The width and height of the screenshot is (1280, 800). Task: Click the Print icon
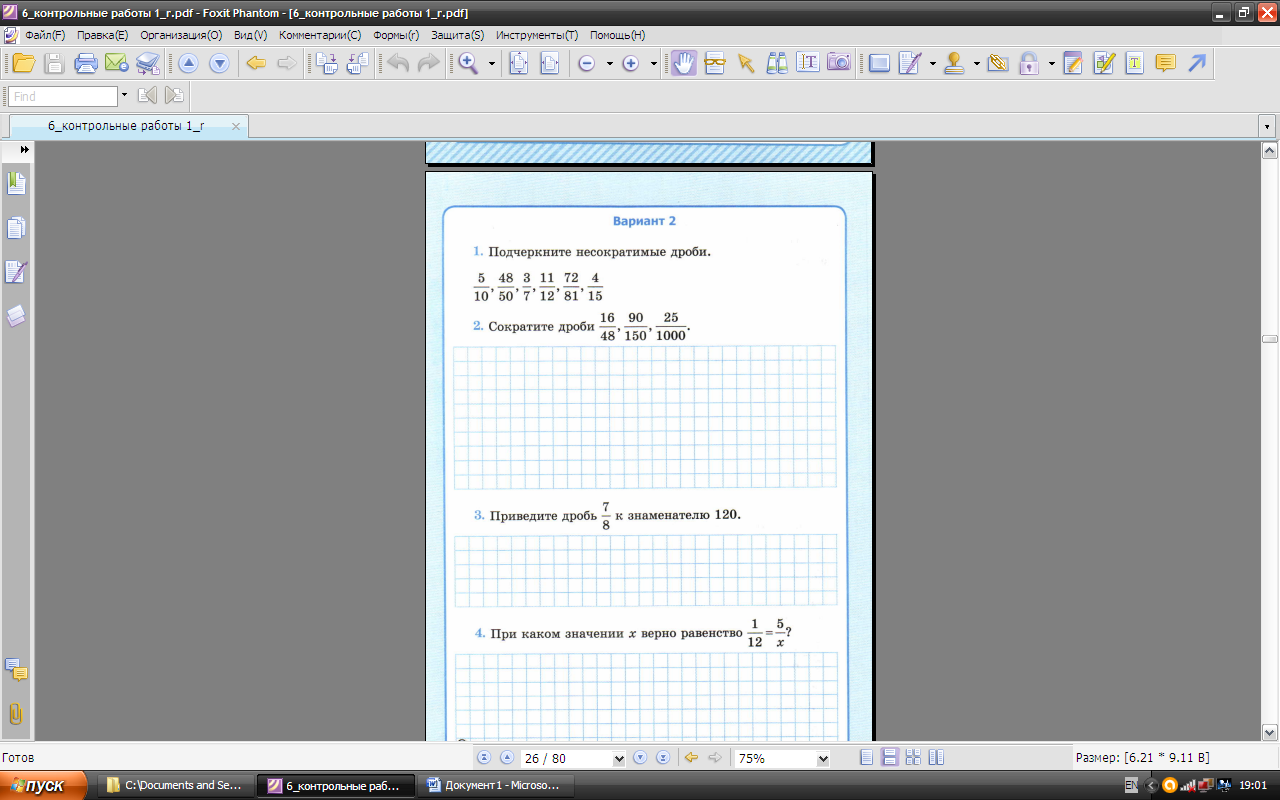click(86, 63)
